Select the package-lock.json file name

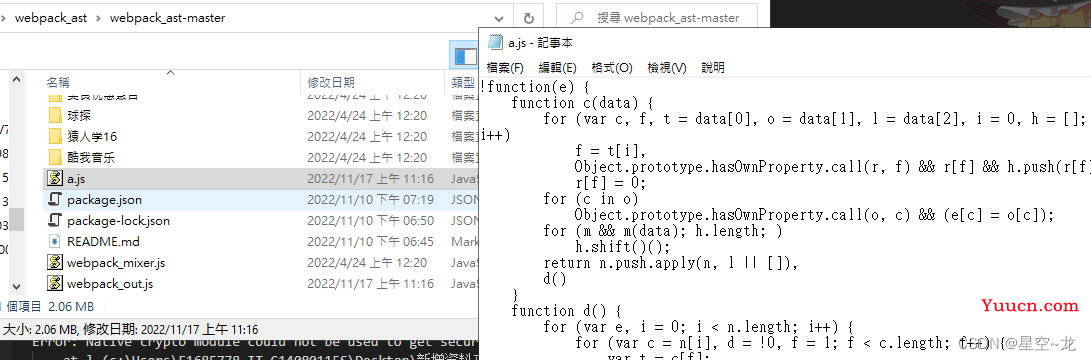(x=118, y=221)
